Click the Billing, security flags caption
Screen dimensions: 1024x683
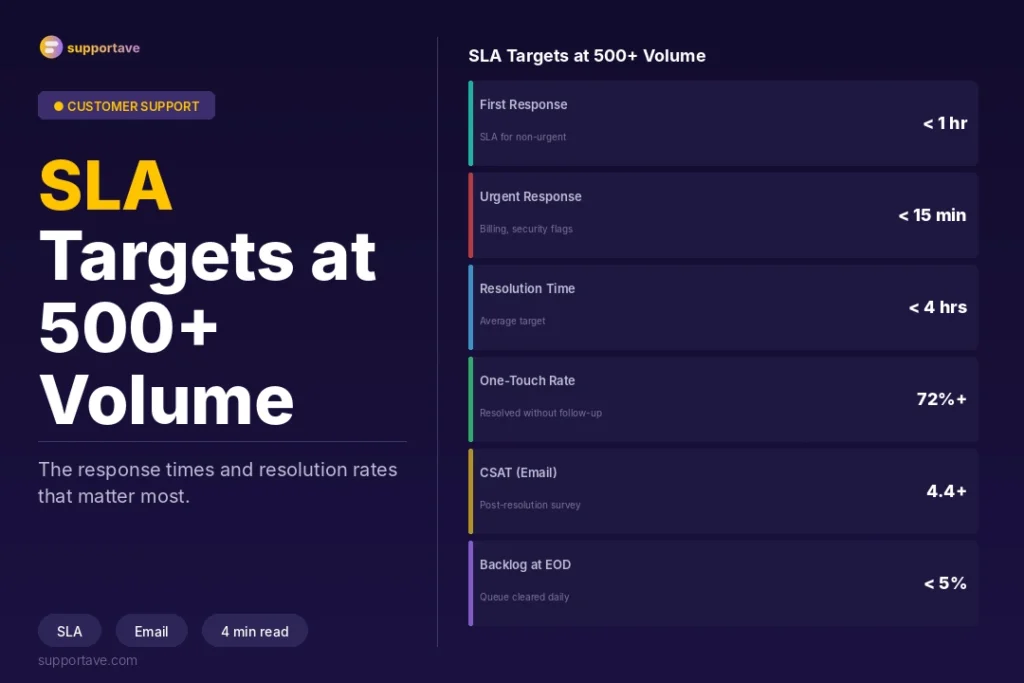526,229
